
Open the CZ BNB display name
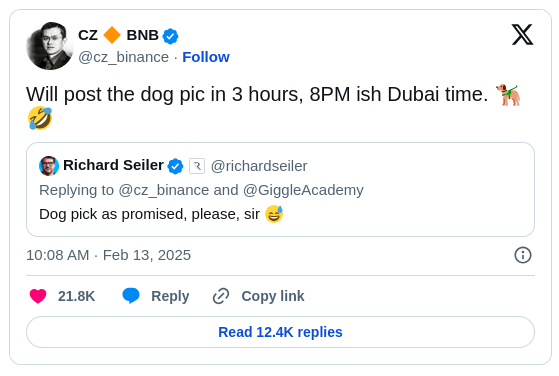tap(118, 35)
